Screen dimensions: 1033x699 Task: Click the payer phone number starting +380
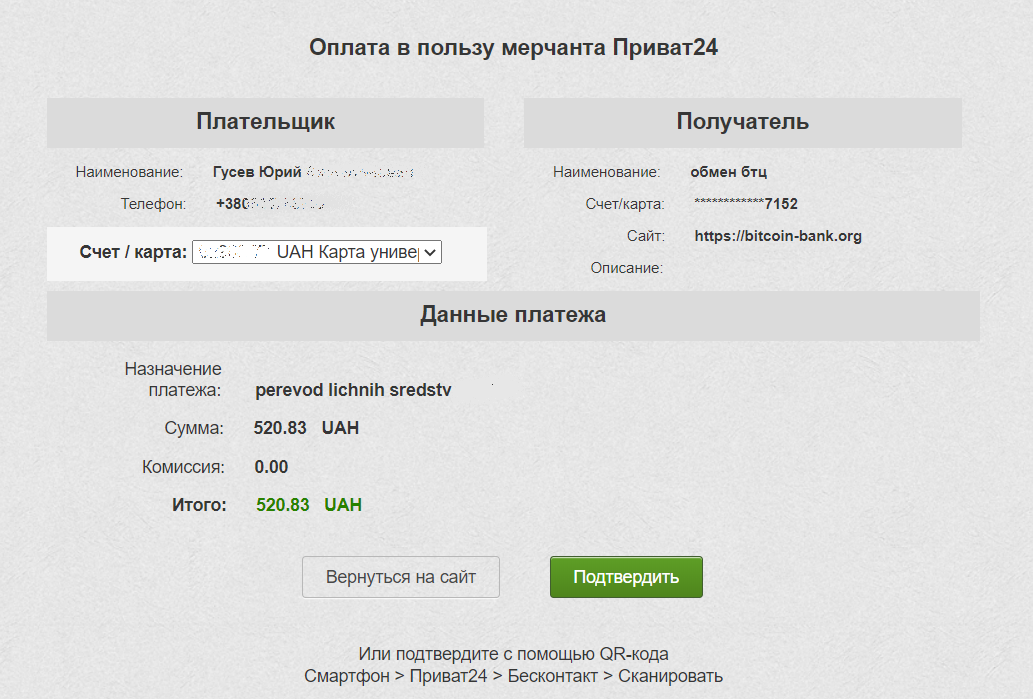(270, 204)
